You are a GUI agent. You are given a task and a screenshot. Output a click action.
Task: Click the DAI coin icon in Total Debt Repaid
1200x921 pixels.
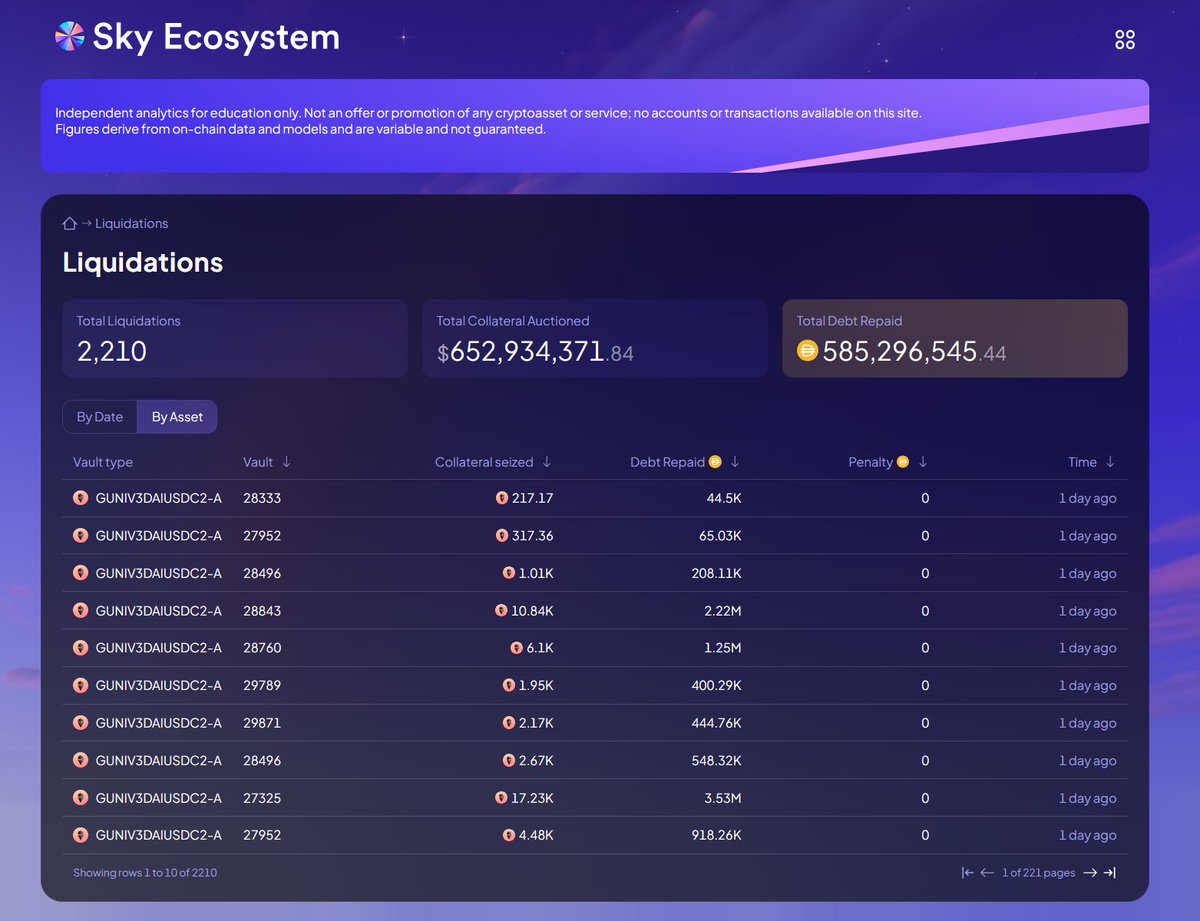pyautogui.click(x=808, y=350)
